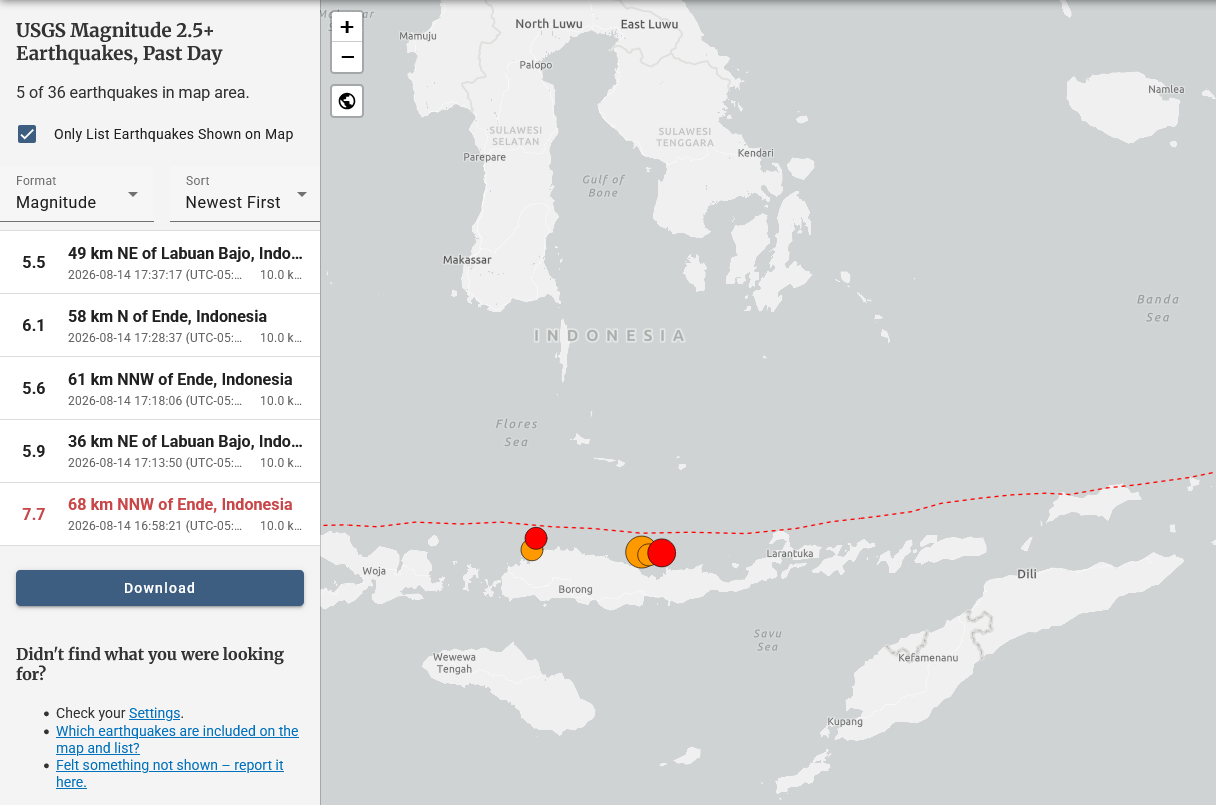Click the Palopo label on the map

pyautogui.click(x=536, y=65)
